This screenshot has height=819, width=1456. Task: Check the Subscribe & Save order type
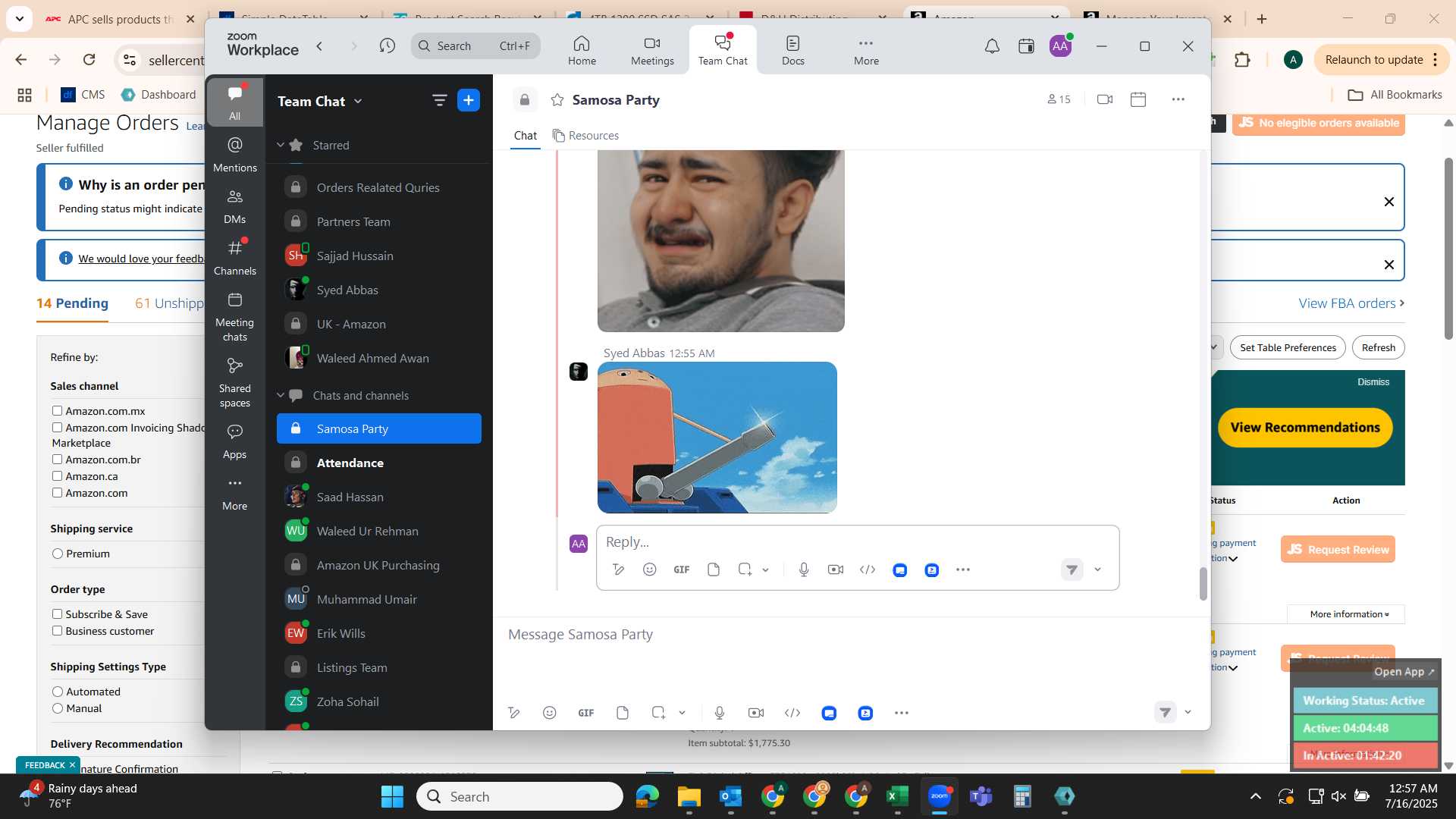tap(57, 614)
